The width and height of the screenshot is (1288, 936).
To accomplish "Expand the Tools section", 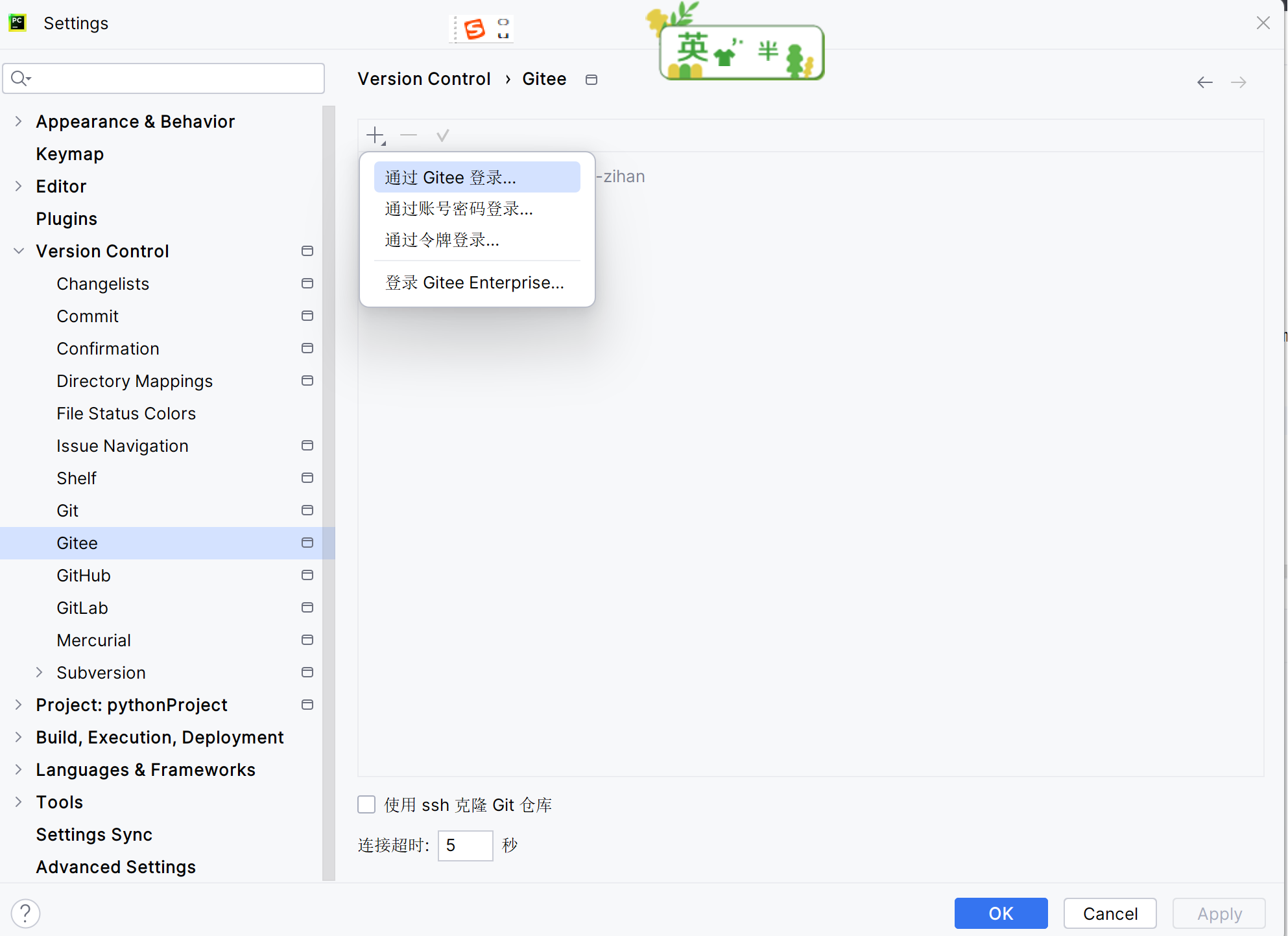I will point(19,802).
